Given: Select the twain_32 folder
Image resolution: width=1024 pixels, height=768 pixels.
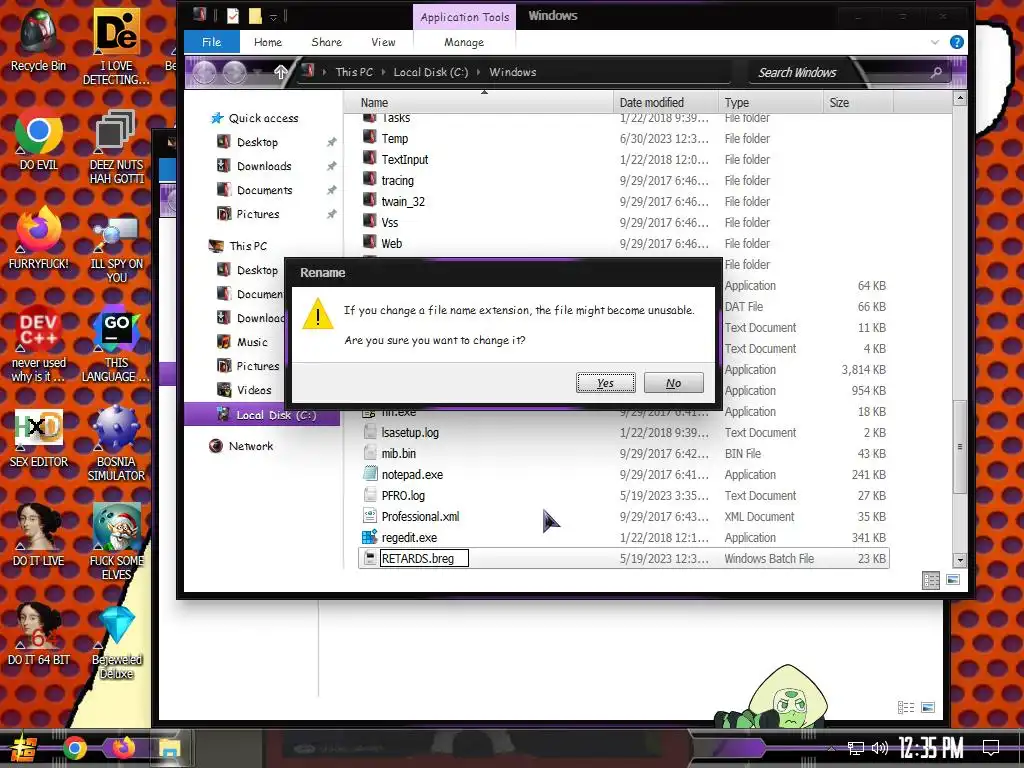Looking at the screenshot, I should (624, 201).
